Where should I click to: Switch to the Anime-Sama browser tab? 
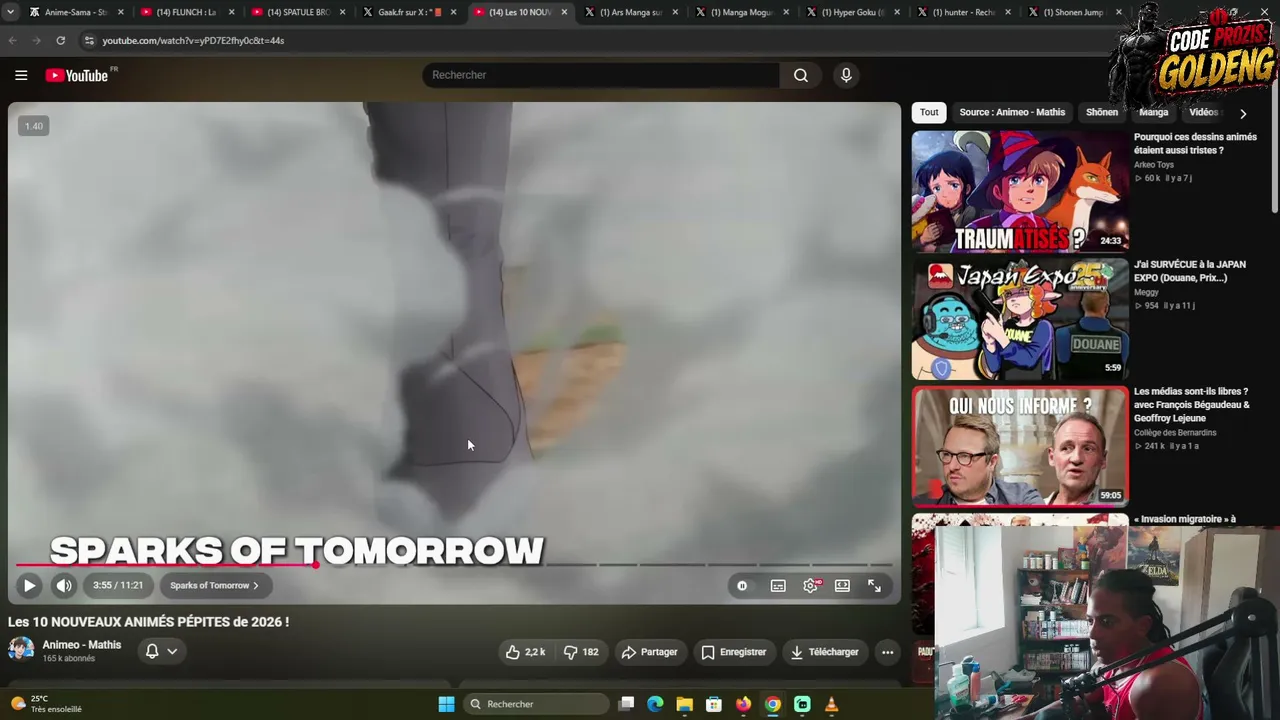(x=74, y=12)
